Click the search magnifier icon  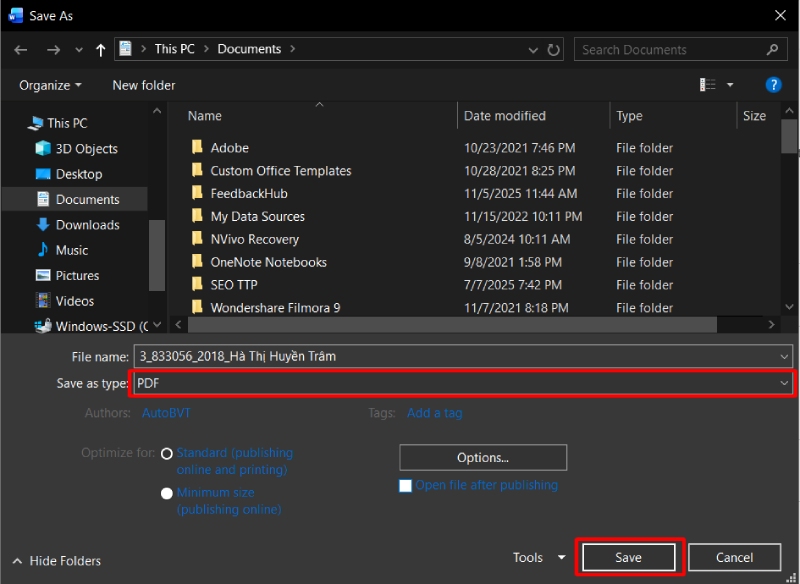tap(772, 49)
